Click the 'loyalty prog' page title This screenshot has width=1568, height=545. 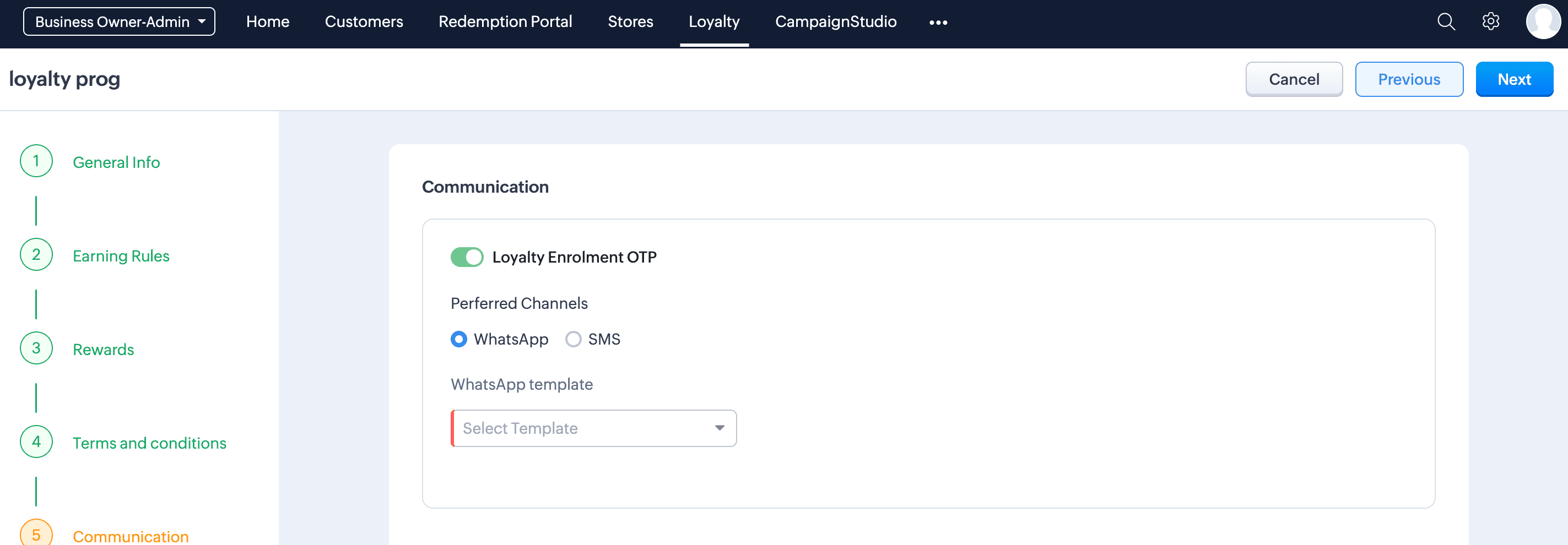(x=64, y=79)
